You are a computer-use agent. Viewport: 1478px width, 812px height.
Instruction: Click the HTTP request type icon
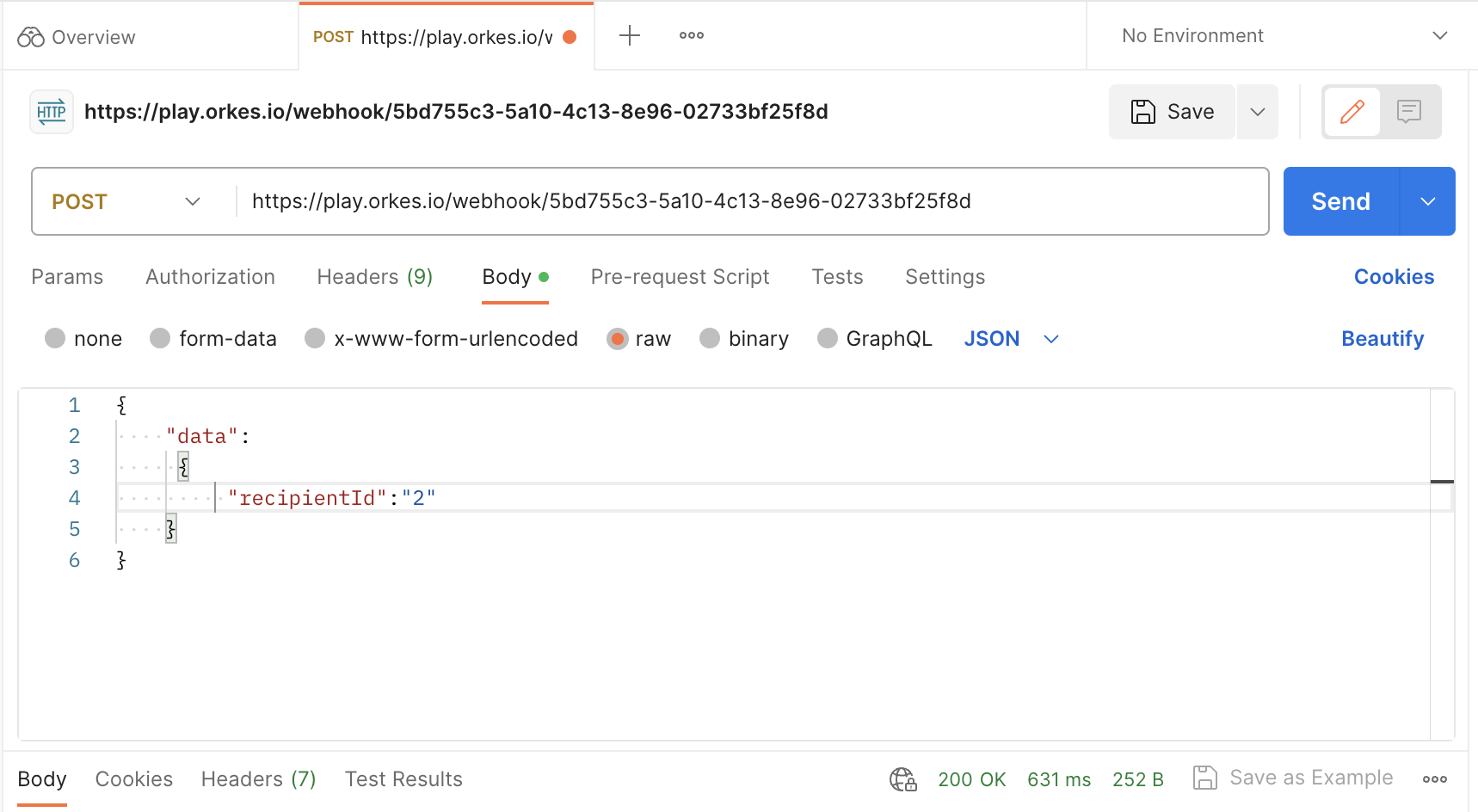[x=52, y=112]
